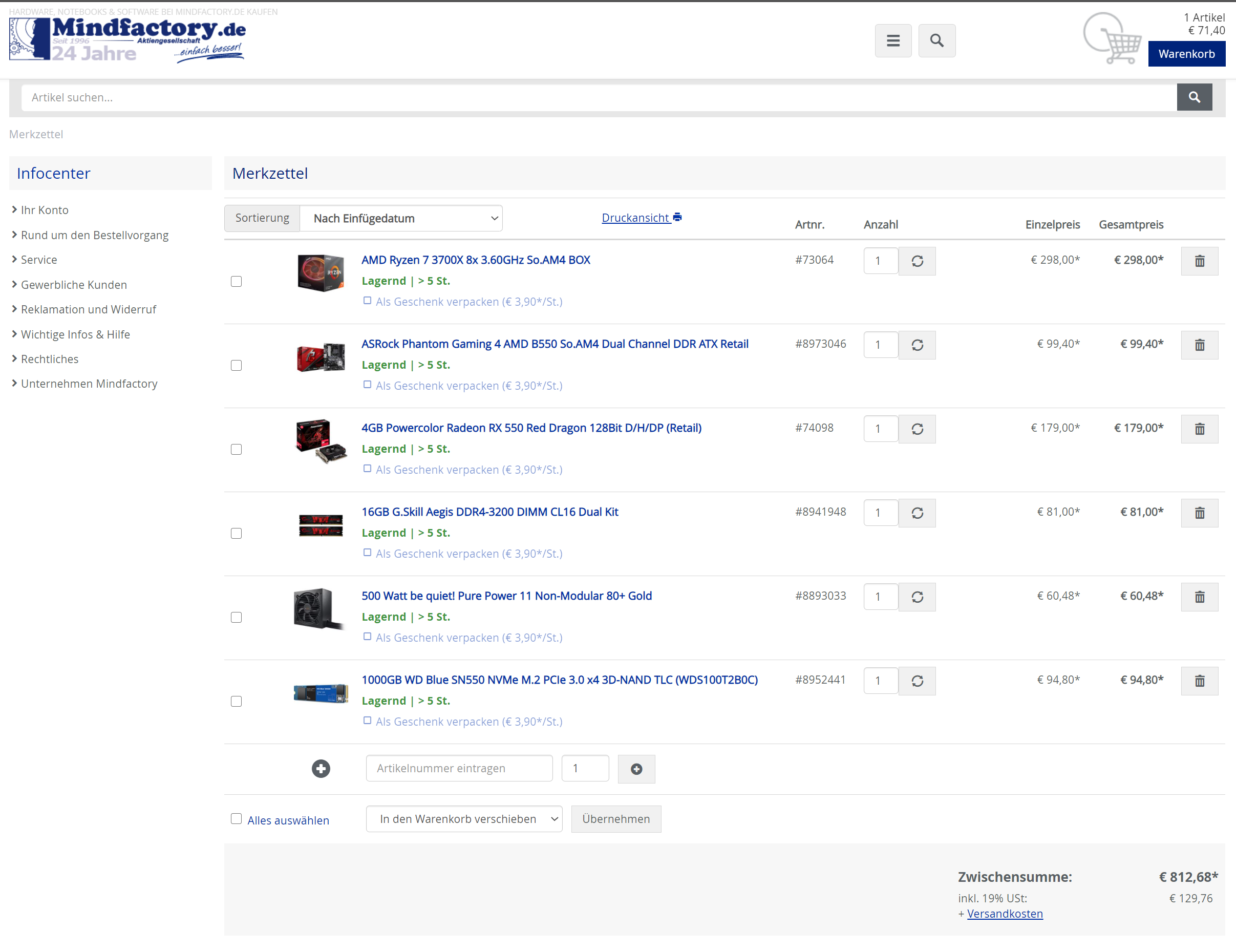Open the hamburger menu icon
This screenshot has width=1236, height=952.
tap(892, 41)
